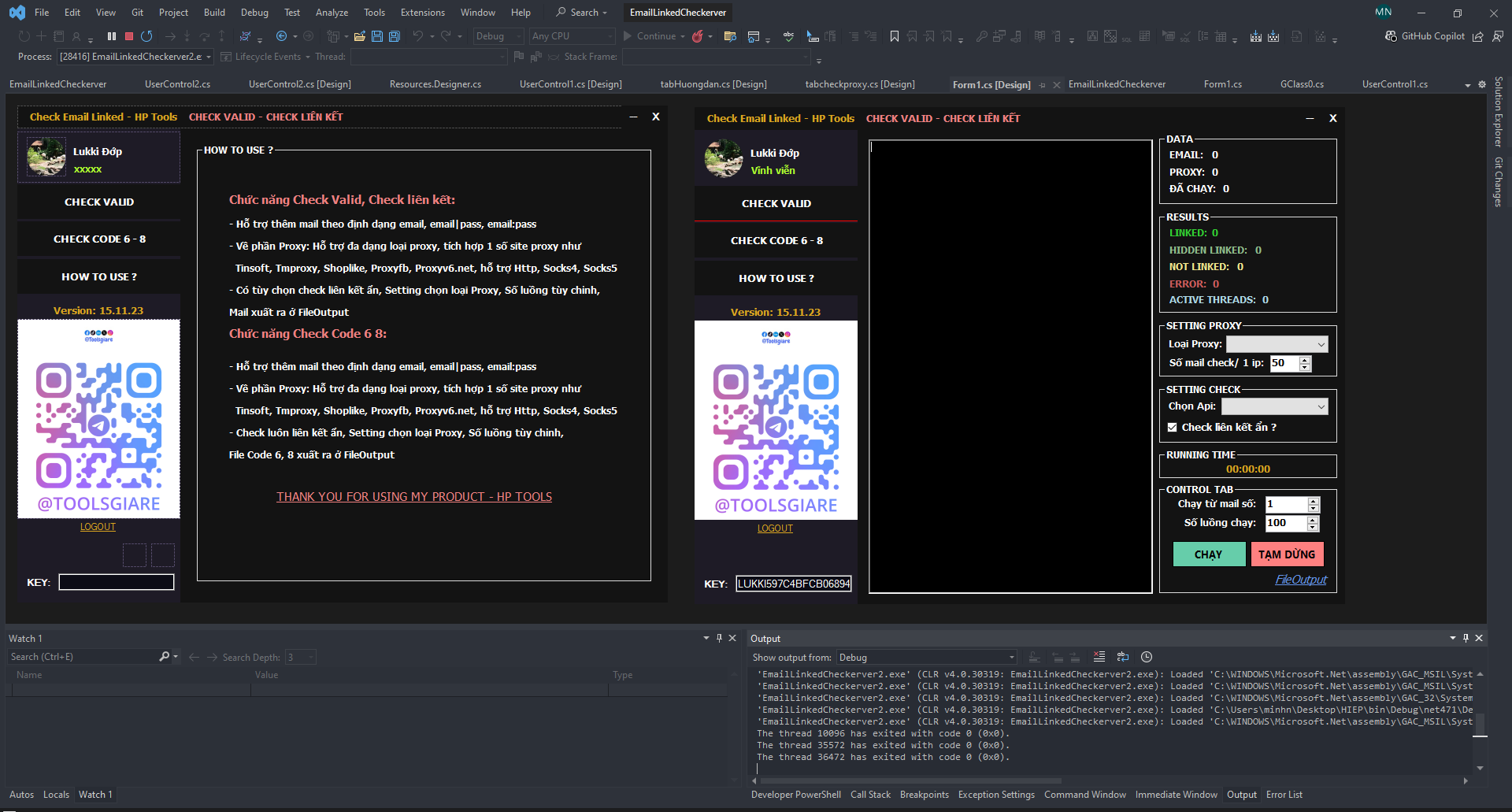
Task: Open 'Show output from' Debug dropdown
Action: click(x=926, y=658)
